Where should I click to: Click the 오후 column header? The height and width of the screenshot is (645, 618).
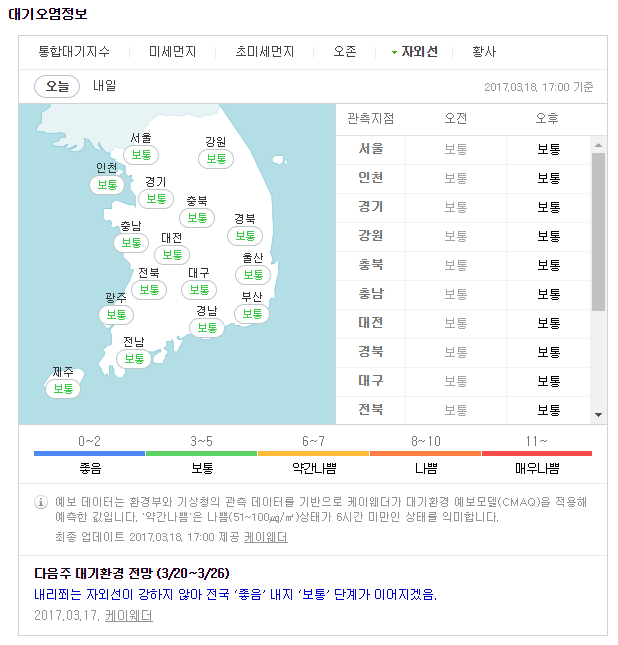pos(547,118)
